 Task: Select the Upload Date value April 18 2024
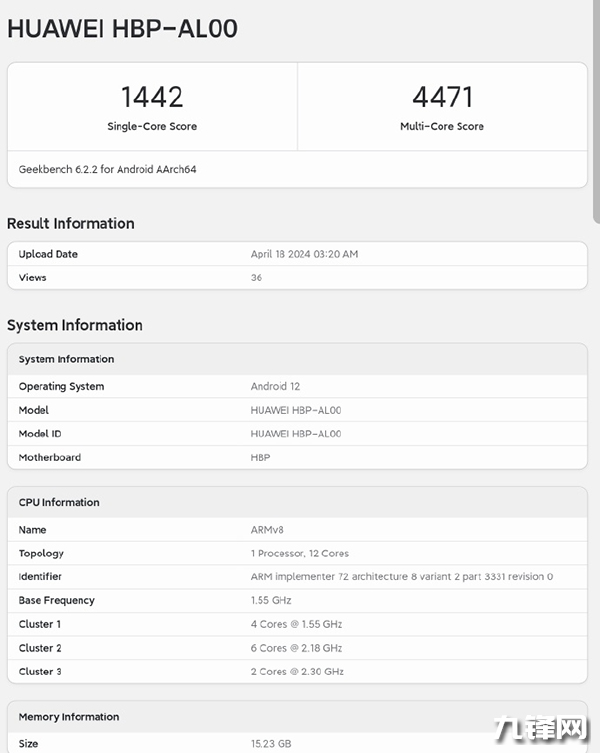[304, 254]
